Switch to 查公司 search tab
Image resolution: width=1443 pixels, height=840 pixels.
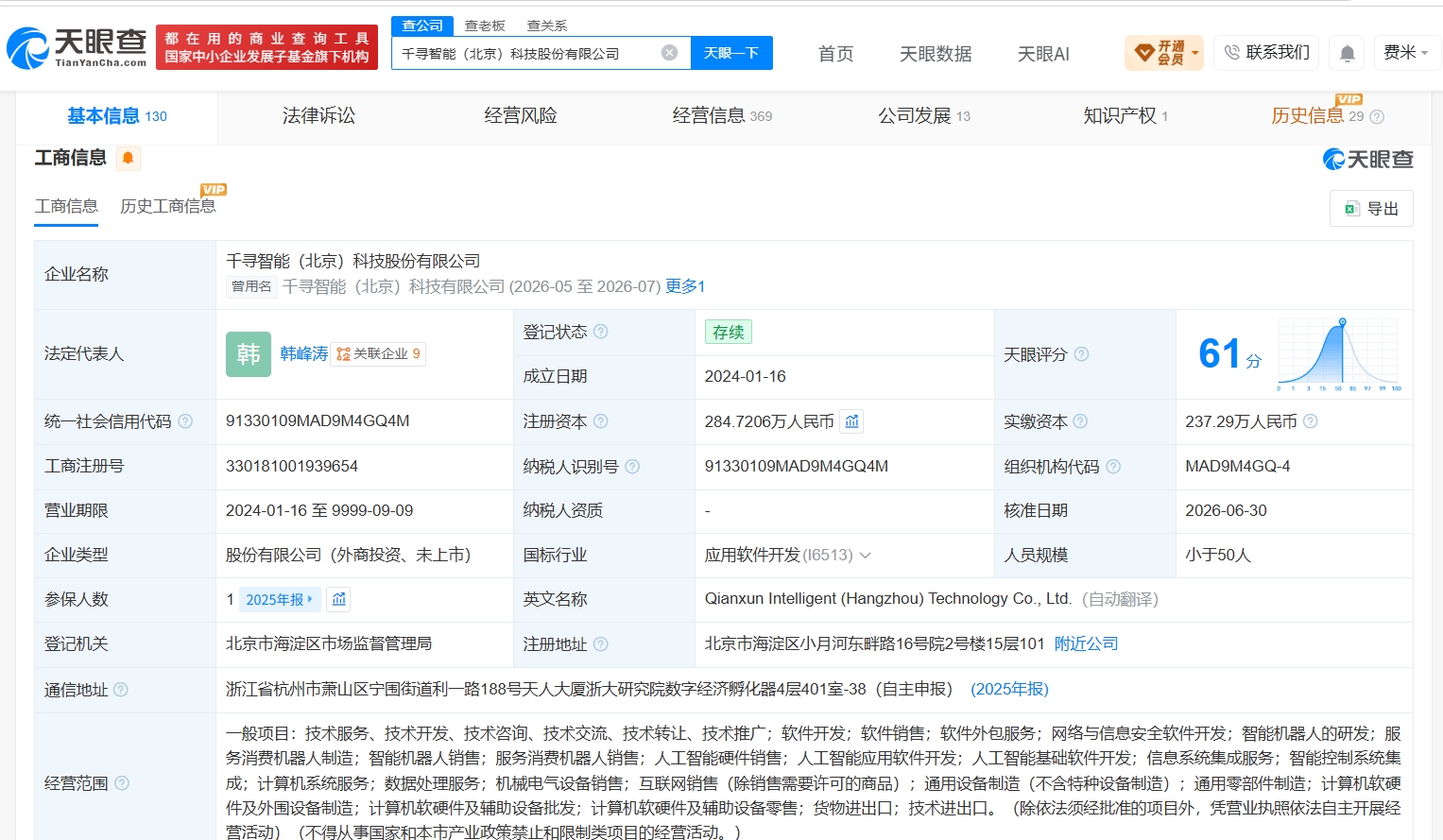tap(422, 26)
